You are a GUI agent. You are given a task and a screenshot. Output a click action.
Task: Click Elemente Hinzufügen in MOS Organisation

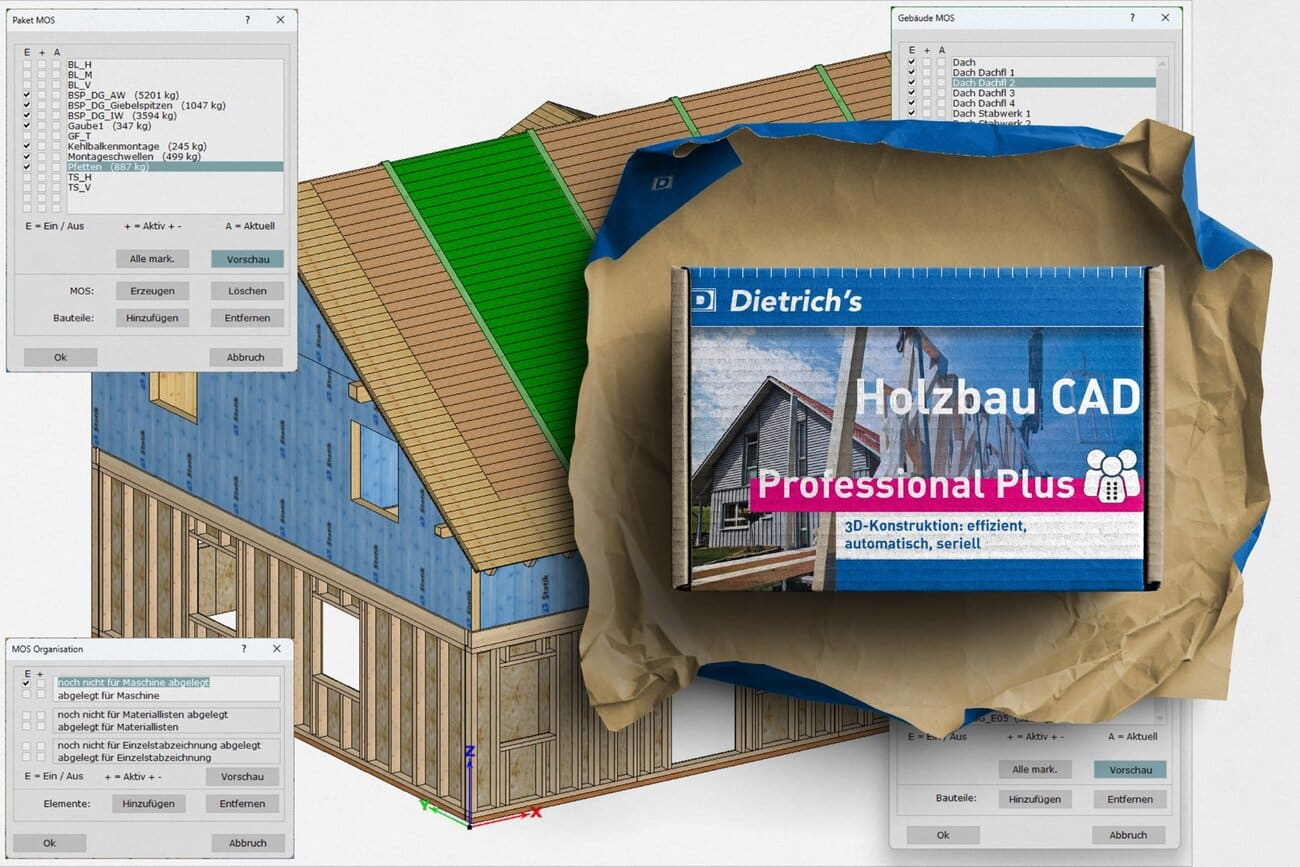148,803
